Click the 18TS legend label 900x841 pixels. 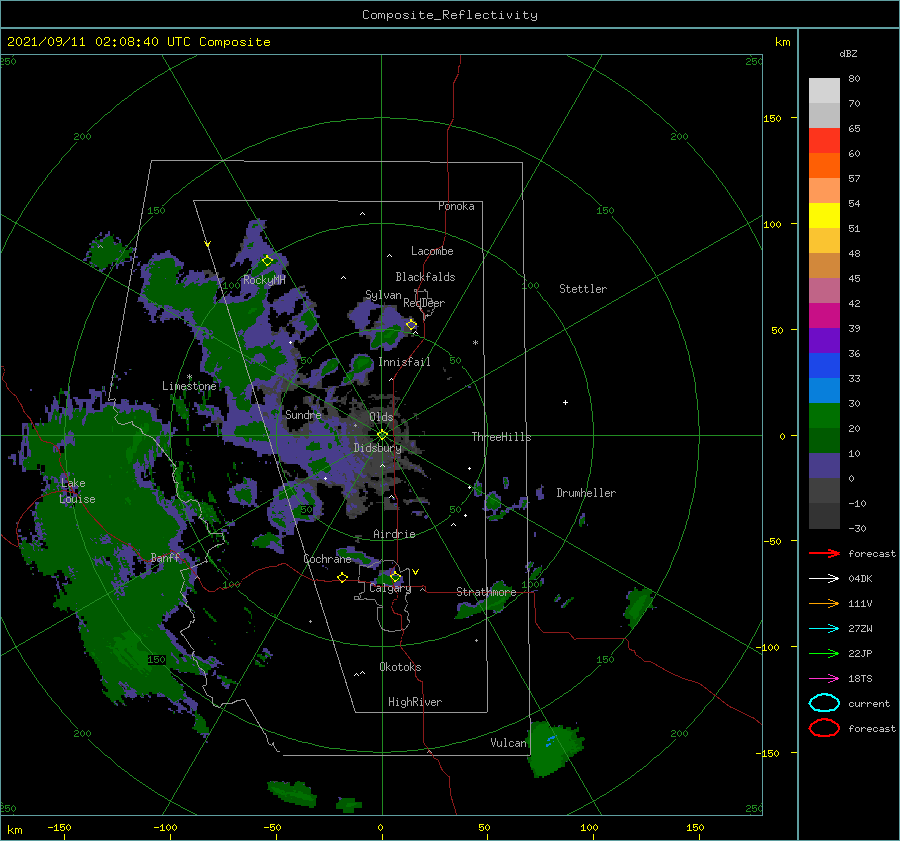click(x=860, y=679)
